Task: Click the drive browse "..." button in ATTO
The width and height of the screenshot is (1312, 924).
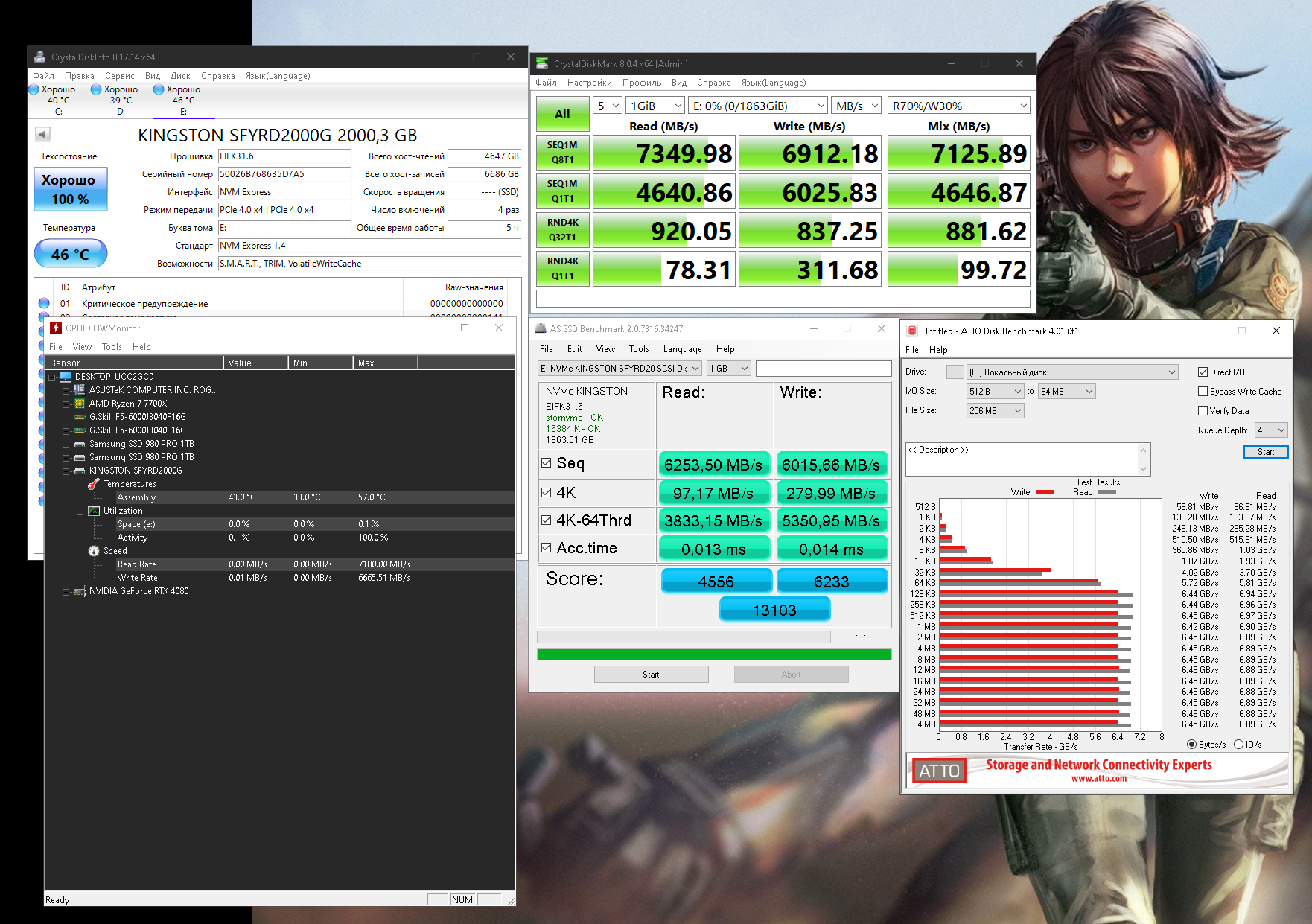Action: pos(954,372)
